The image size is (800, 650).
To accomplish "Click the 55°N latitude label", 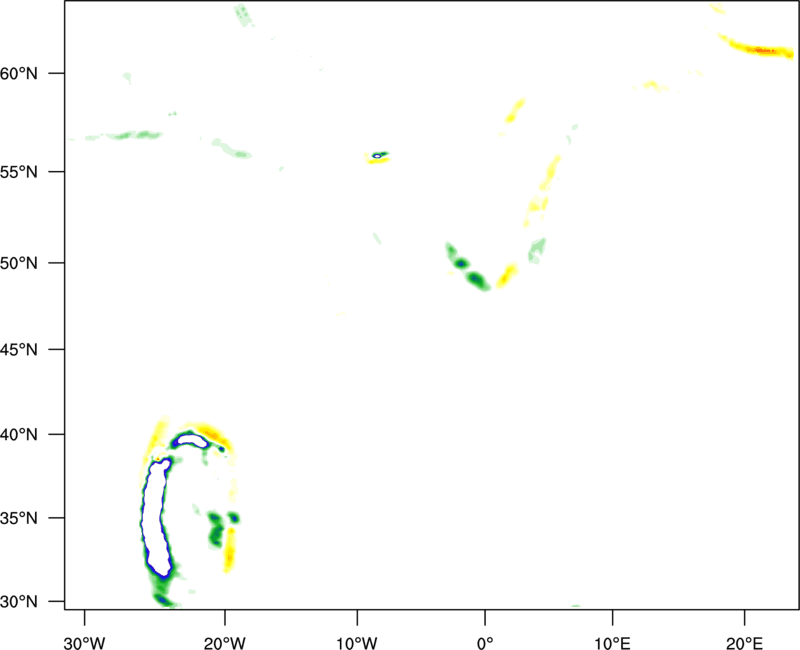I will 19,172.
